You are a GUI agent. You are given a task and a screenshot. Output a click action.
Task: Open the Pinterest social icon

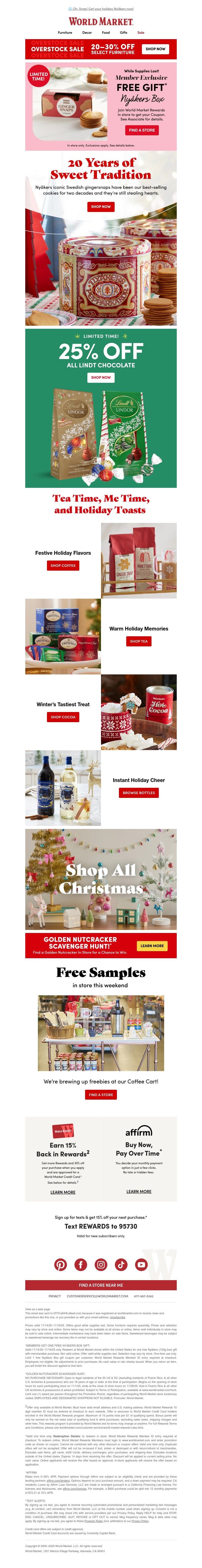coord(60,1264)
